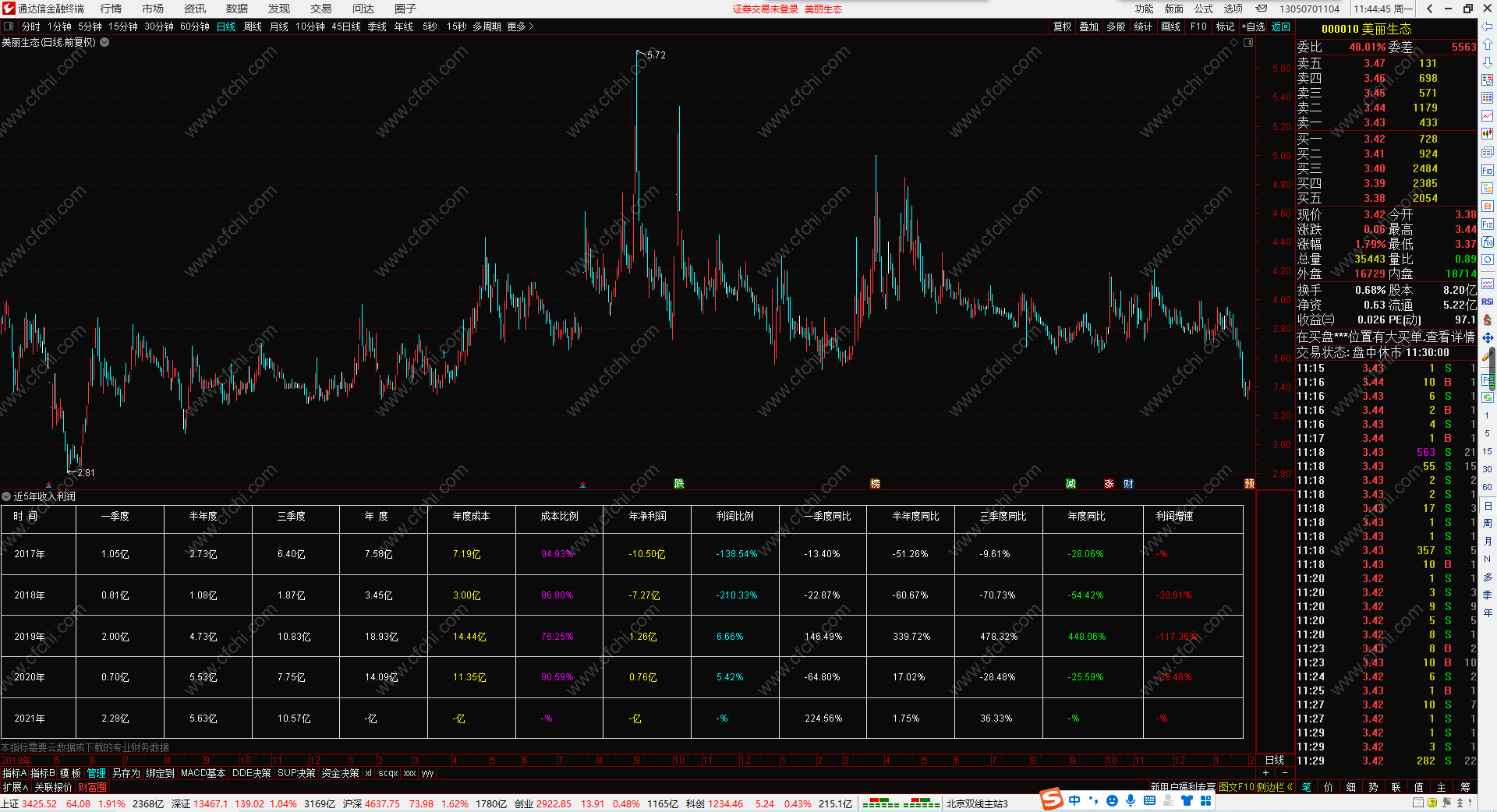Click the 返回 return button
This screenshot has height=812, width=1497.
[x=1281, y=26]
